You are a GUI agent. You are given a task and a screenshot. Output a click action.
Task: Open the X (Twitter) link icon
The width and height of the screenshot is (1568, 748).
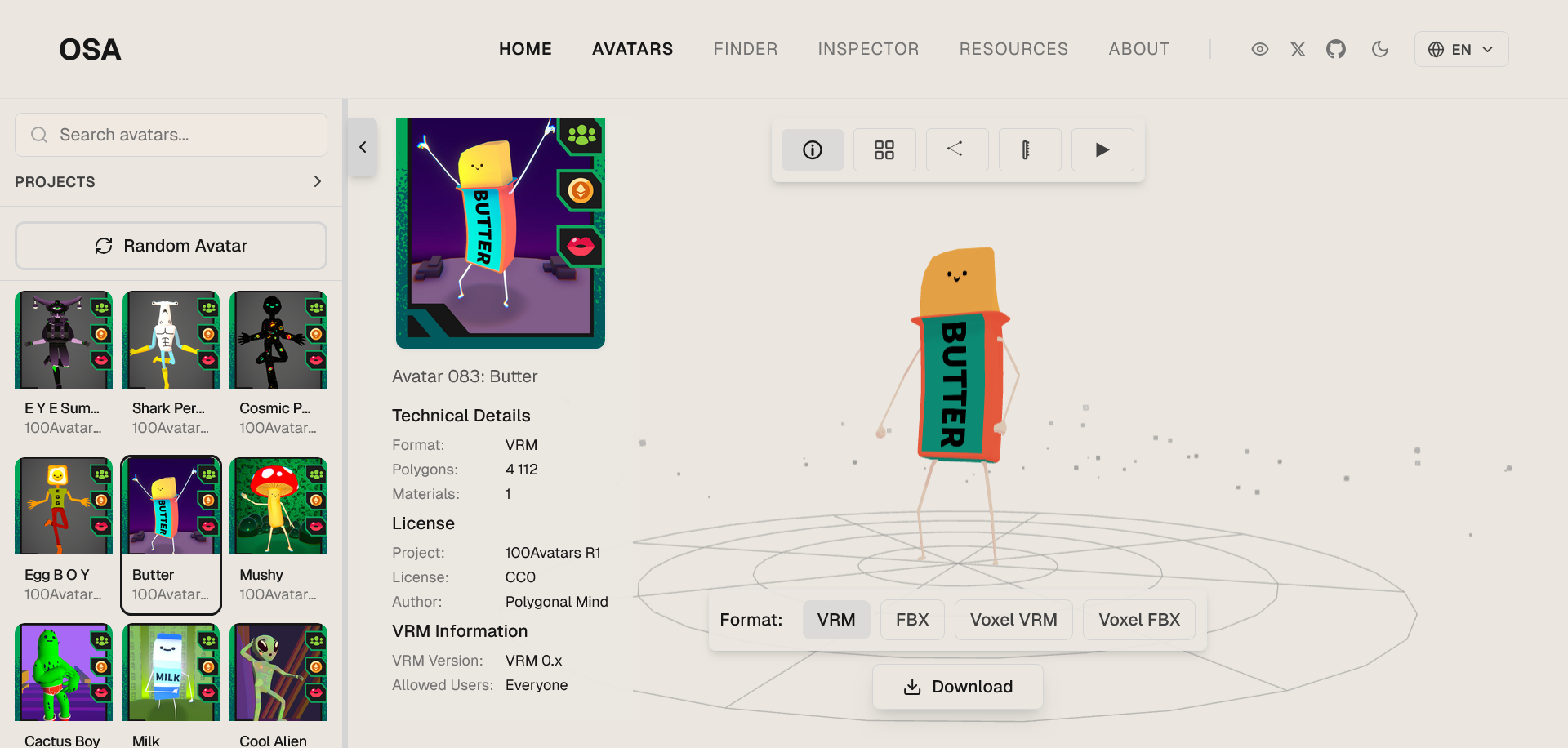[1298, 49]
